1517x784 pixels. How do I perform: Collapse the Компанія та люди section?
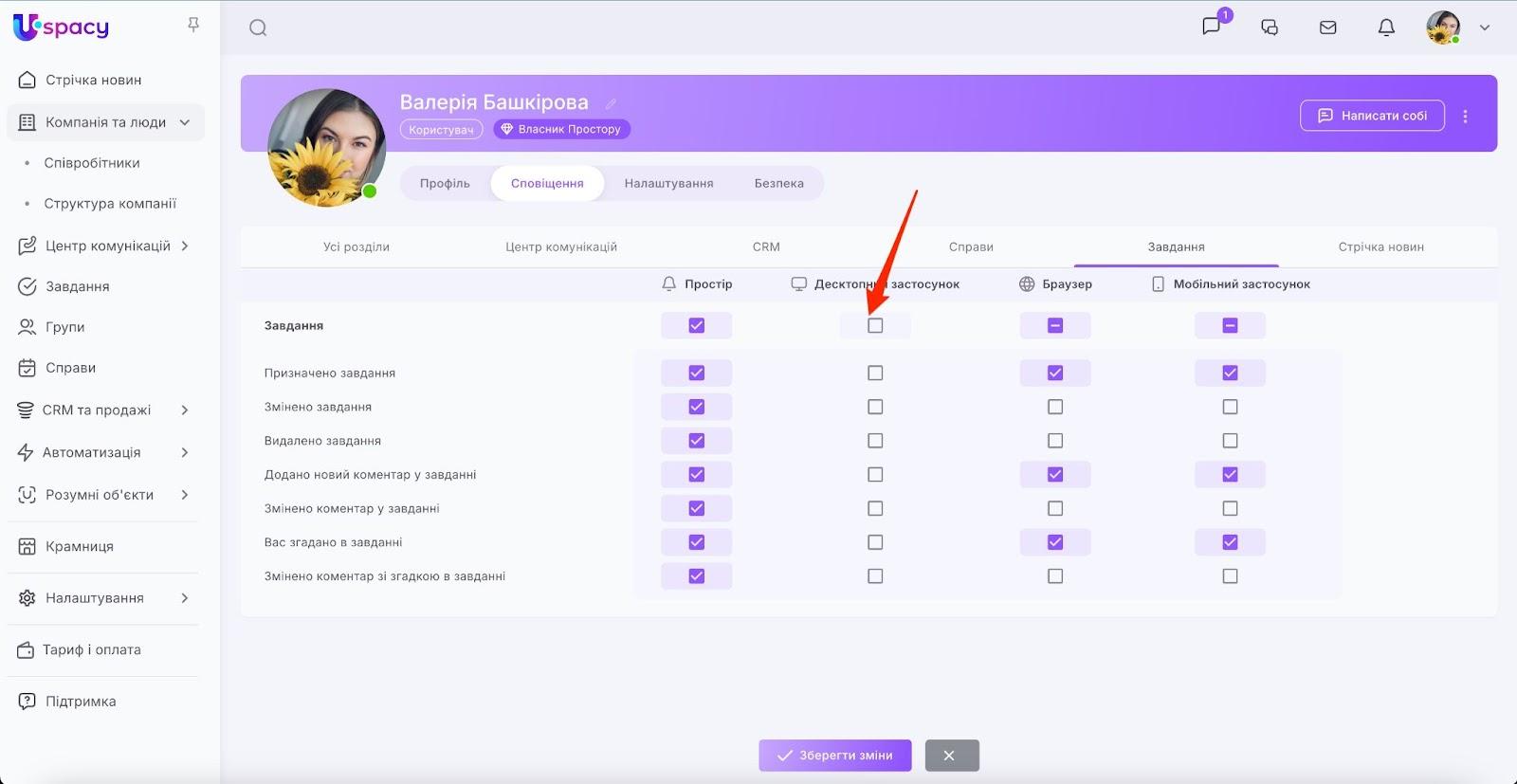click(x=185, y=122)
